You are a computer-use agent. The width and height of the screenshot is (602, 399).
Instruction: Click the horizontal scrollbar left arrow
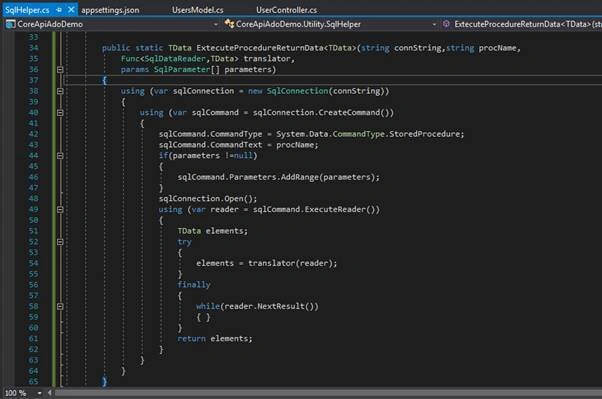click(49, 393)
